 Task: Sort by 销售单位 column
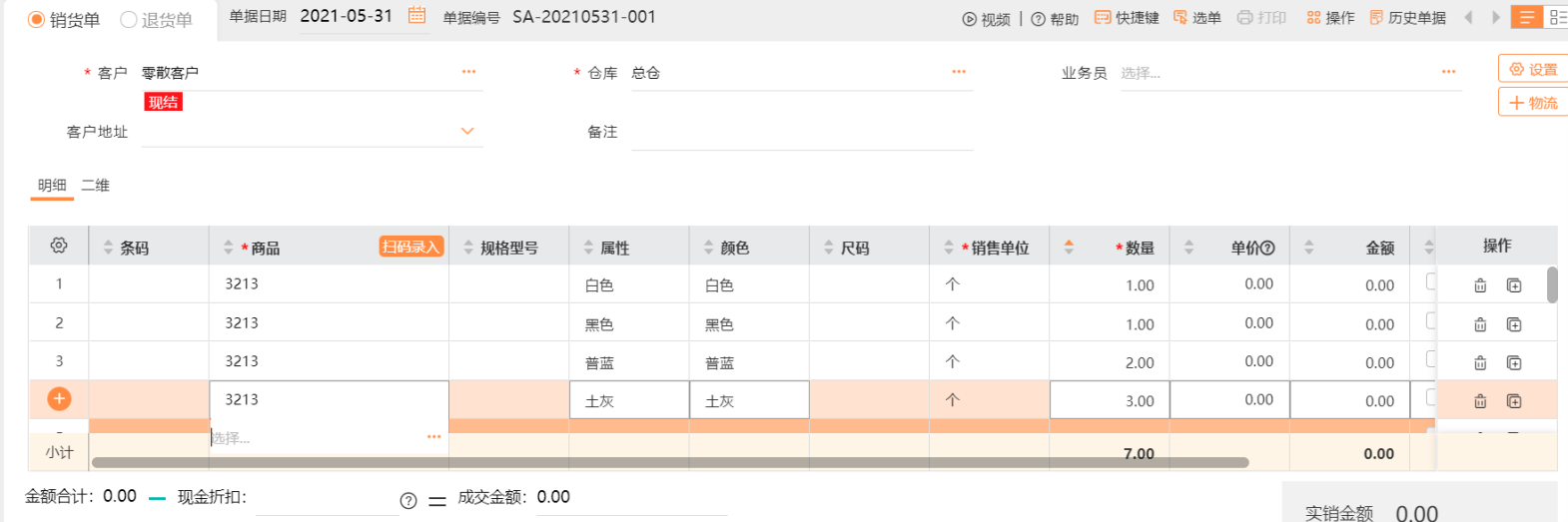point(949,248)
